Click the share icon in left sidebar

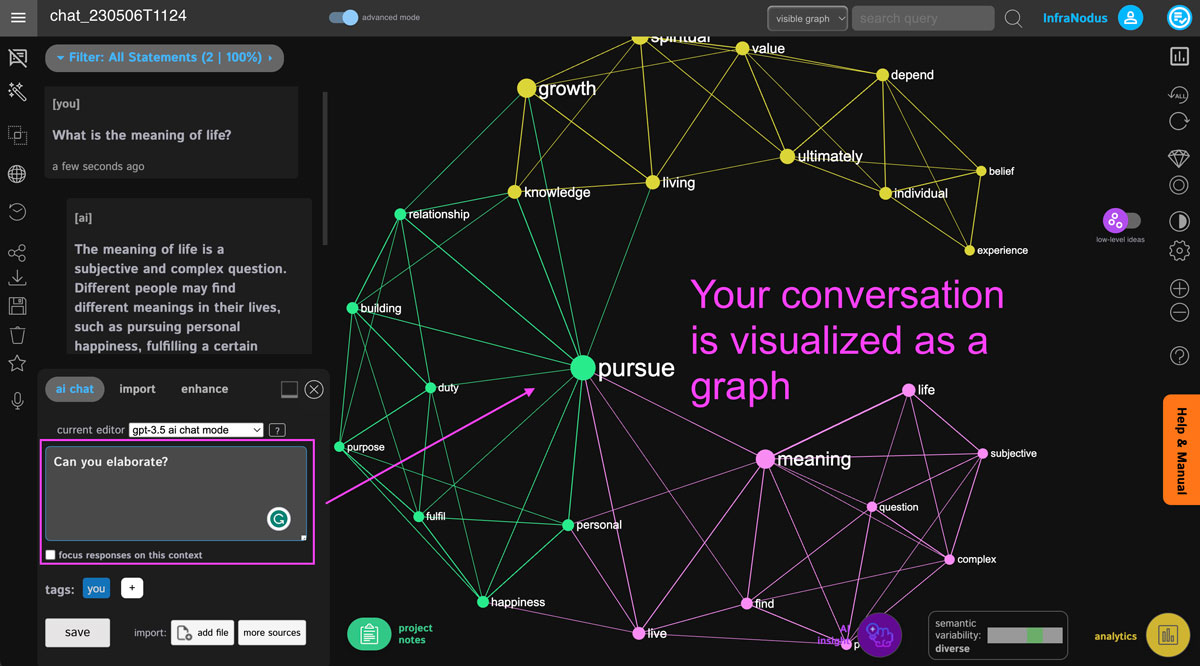(x=17, y=253)
